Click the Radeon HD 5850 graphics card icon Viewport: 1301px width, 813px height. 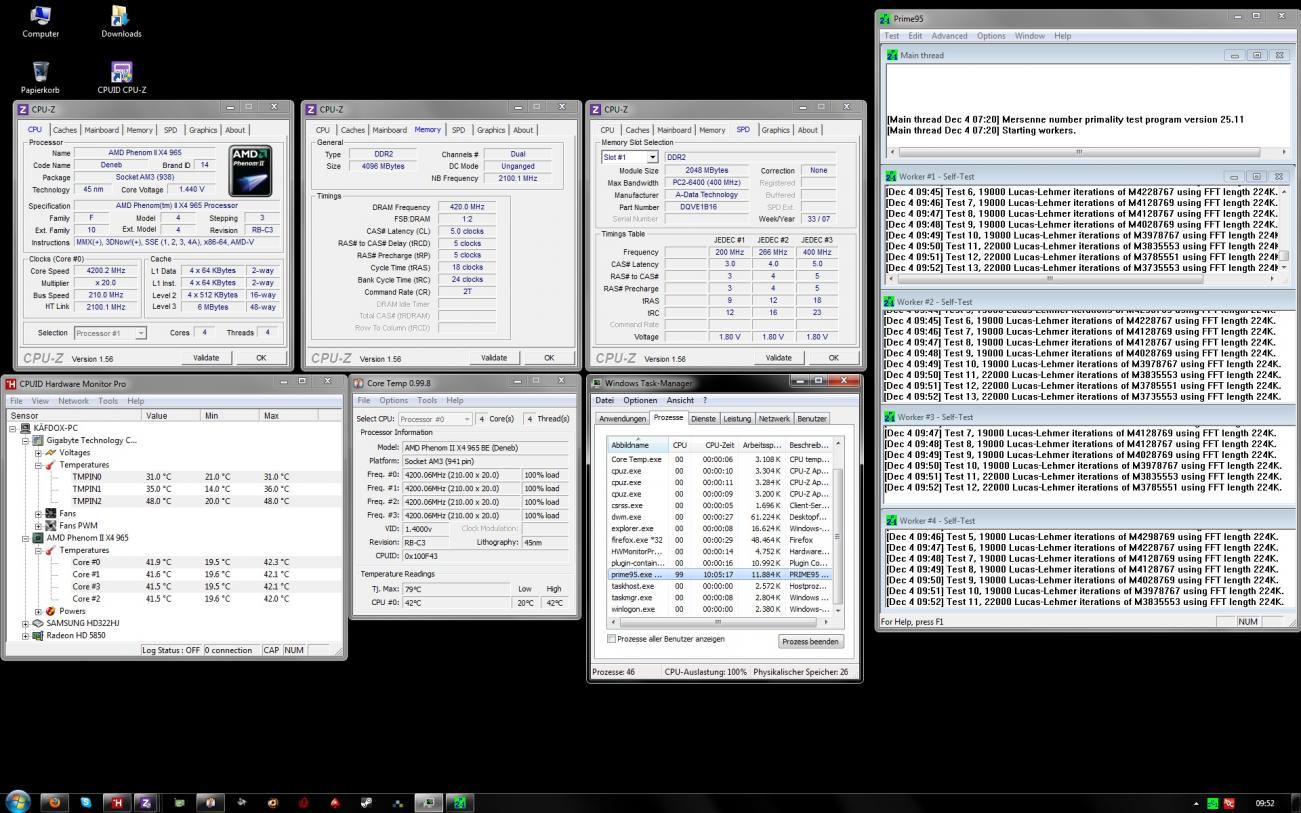(x=38, y=635)
